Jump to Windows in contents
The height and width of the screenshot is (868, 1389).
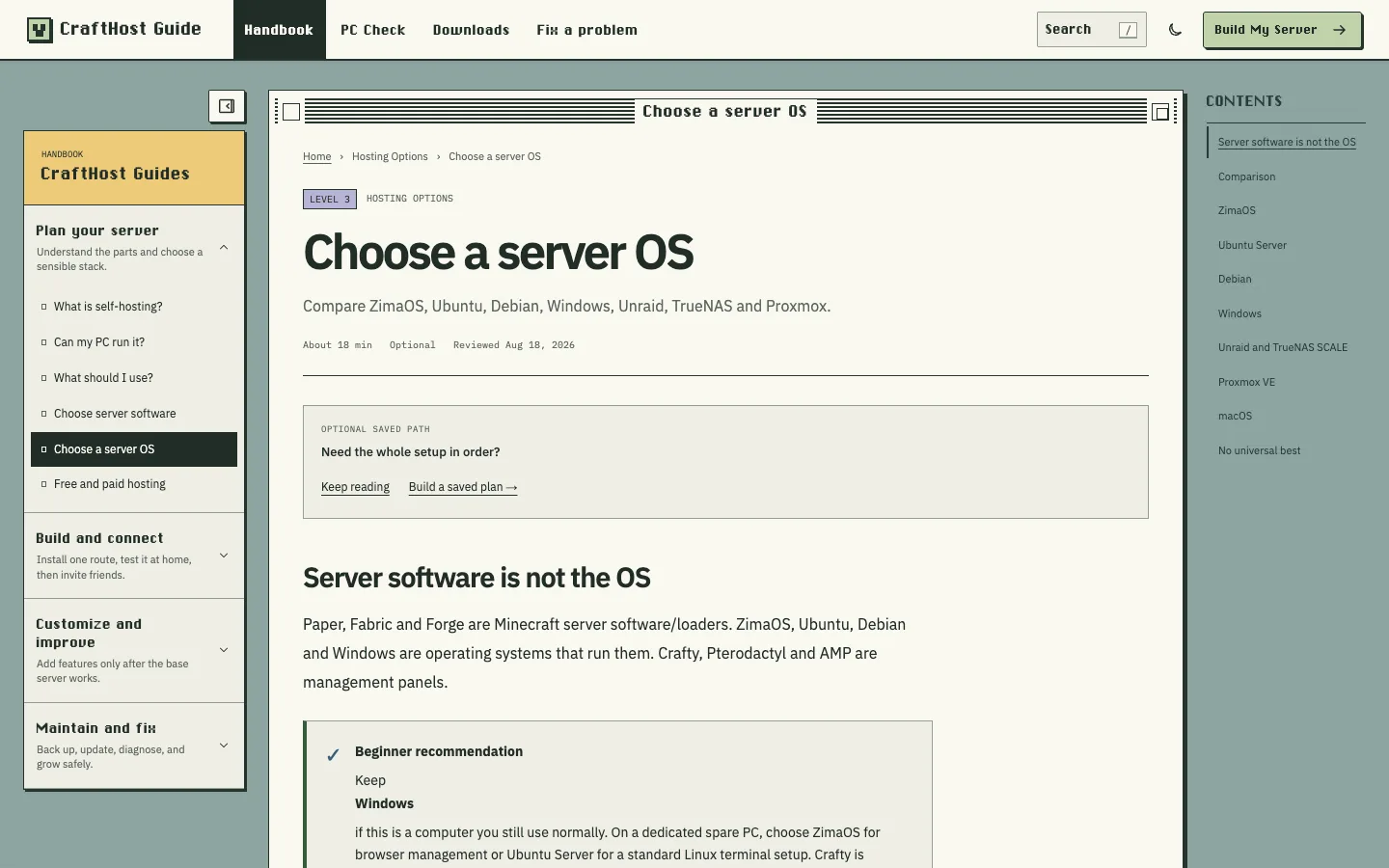point(1239,314)
